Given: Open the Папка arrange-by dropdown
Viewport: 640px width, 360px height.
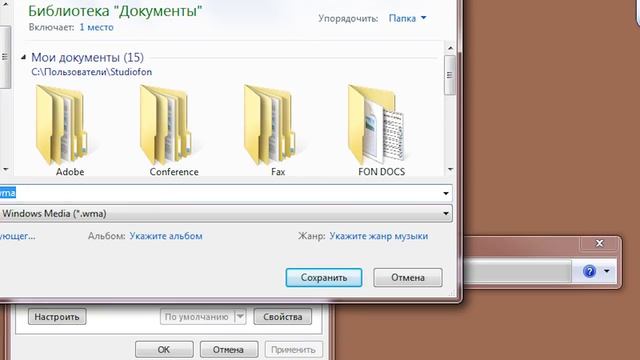Looking at the screenshot, I should click(x=407, y=18).
